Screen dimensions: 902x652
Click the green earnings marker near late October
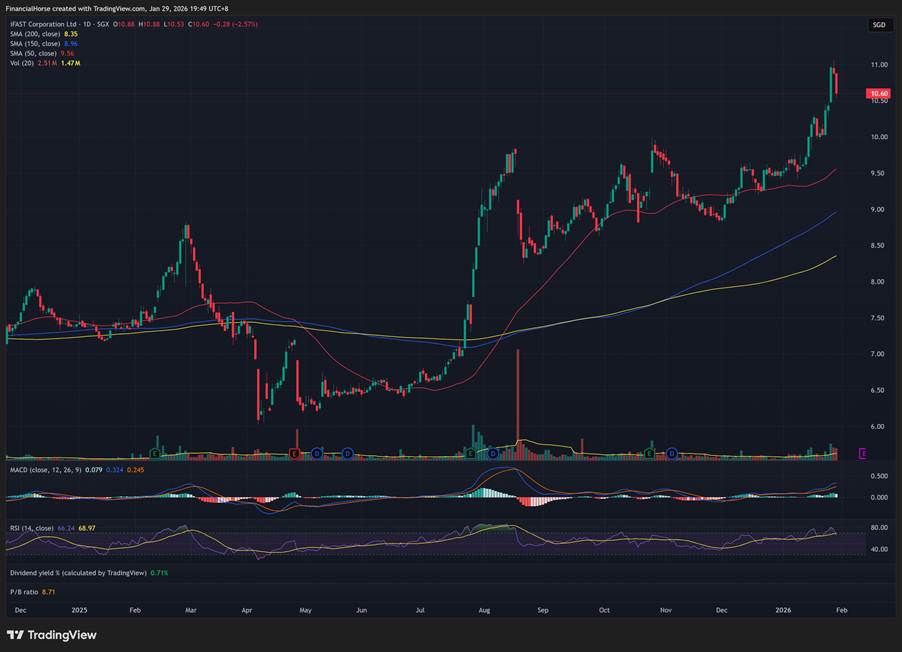[650, 454]
